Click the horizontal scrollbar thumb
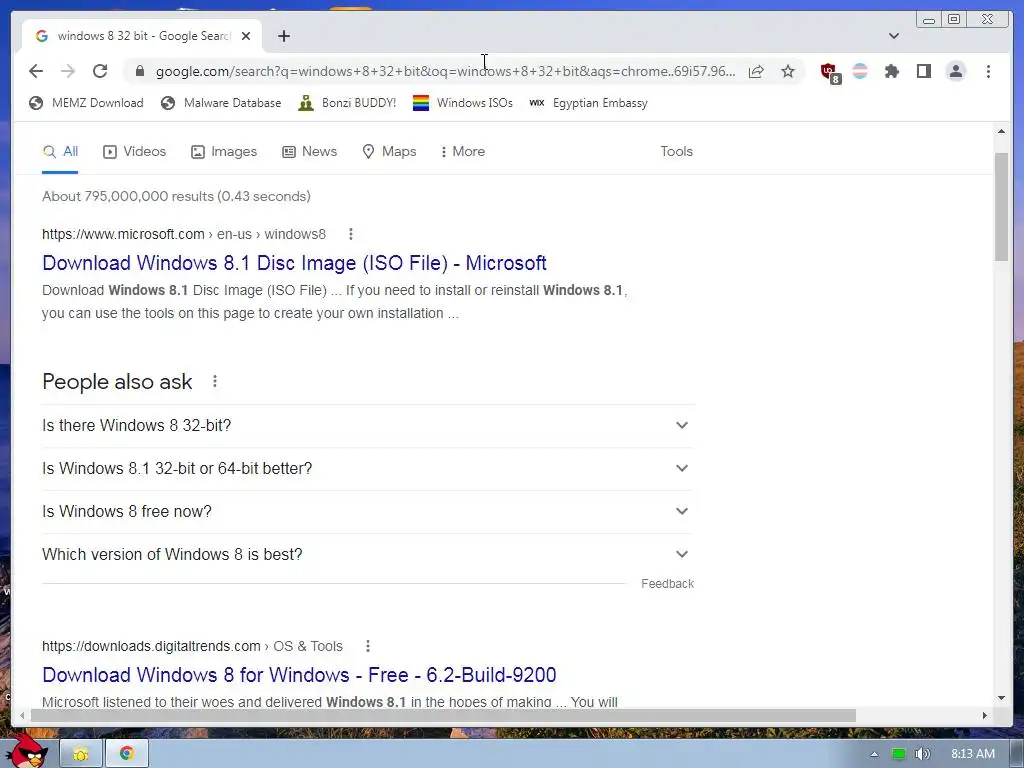 pos(443,716)
